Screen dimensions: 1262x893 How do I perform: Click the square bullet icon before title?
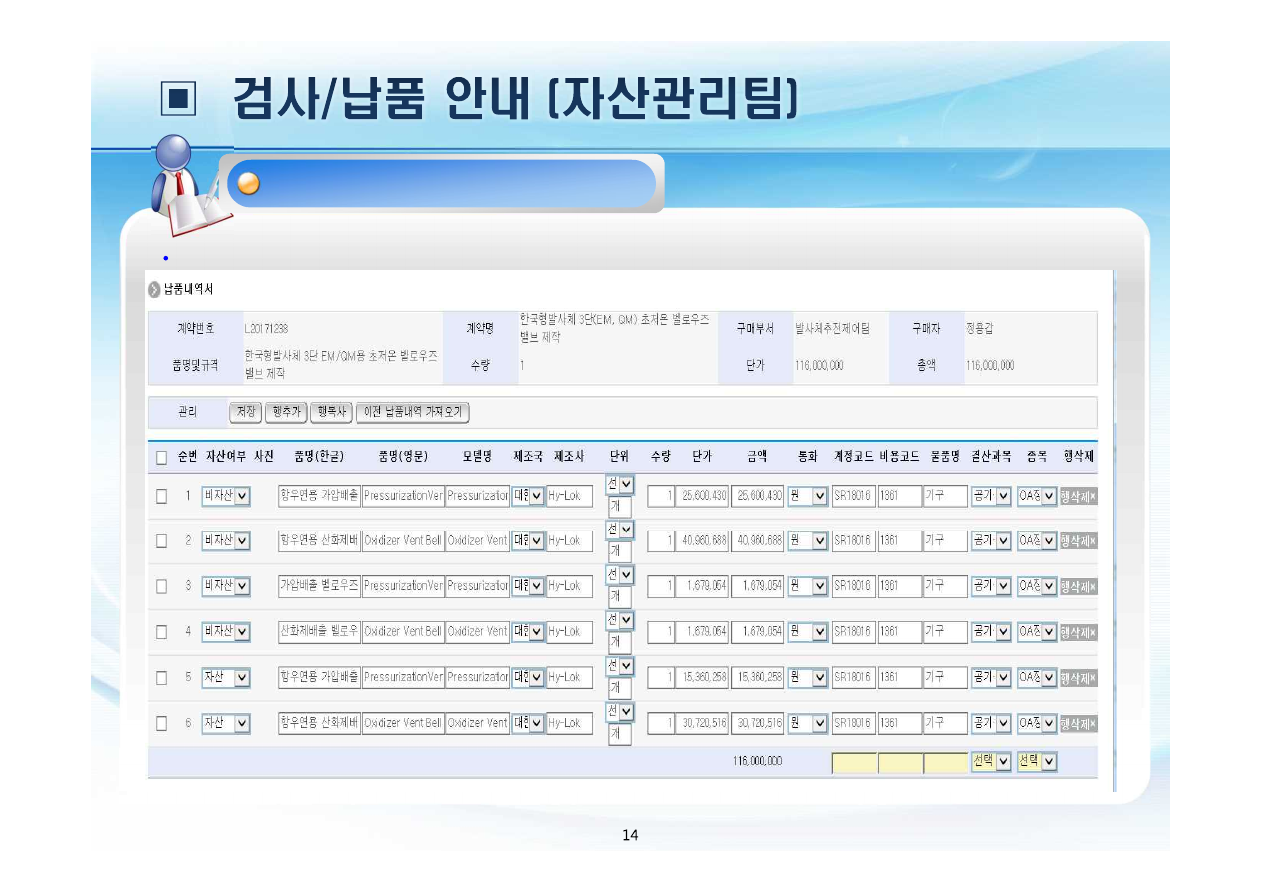pyautogui.click(x=179, y=100)
